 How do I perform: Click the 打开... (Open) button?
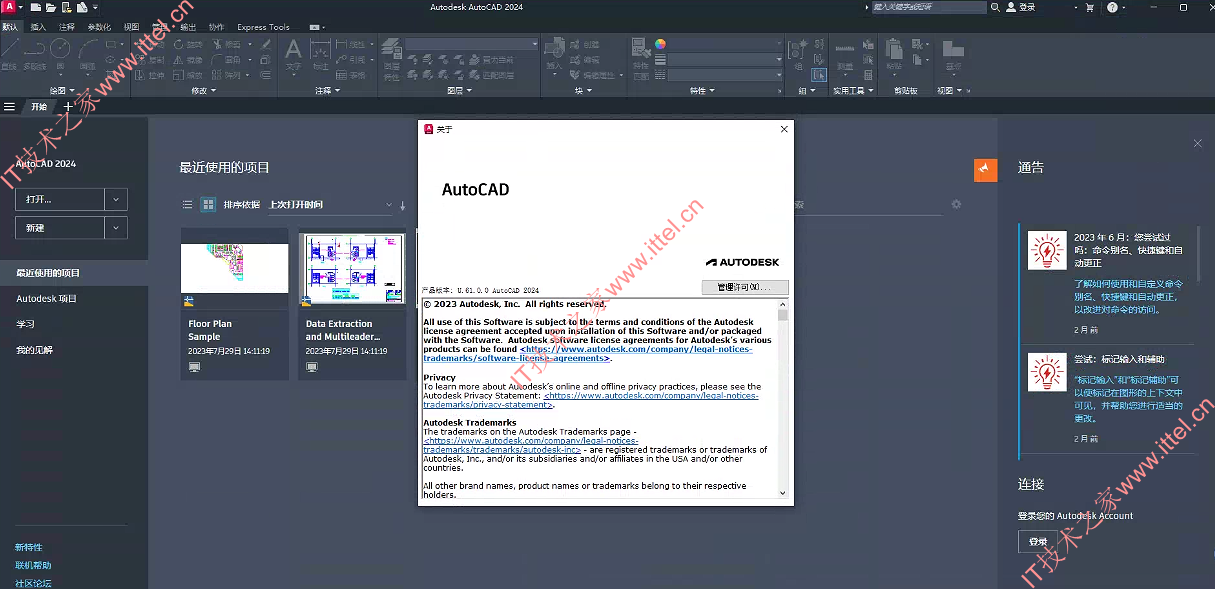tap(59, 199)
